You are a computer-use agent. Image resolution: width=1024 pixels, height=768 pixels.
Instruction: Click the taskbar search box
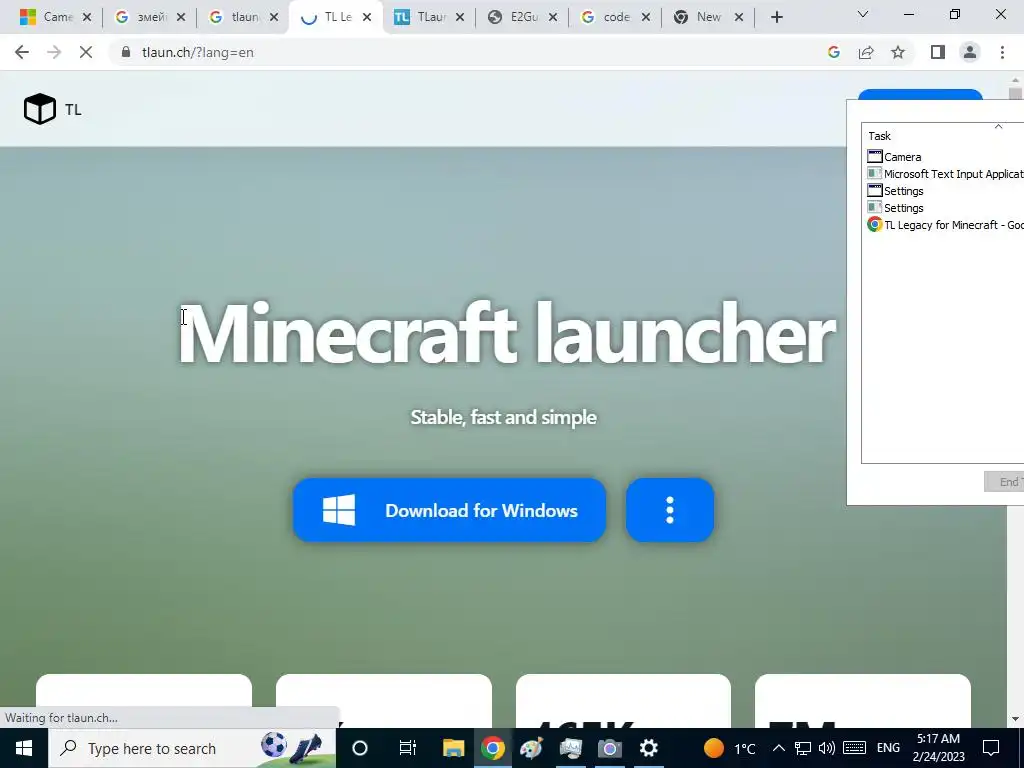(192, 748)
